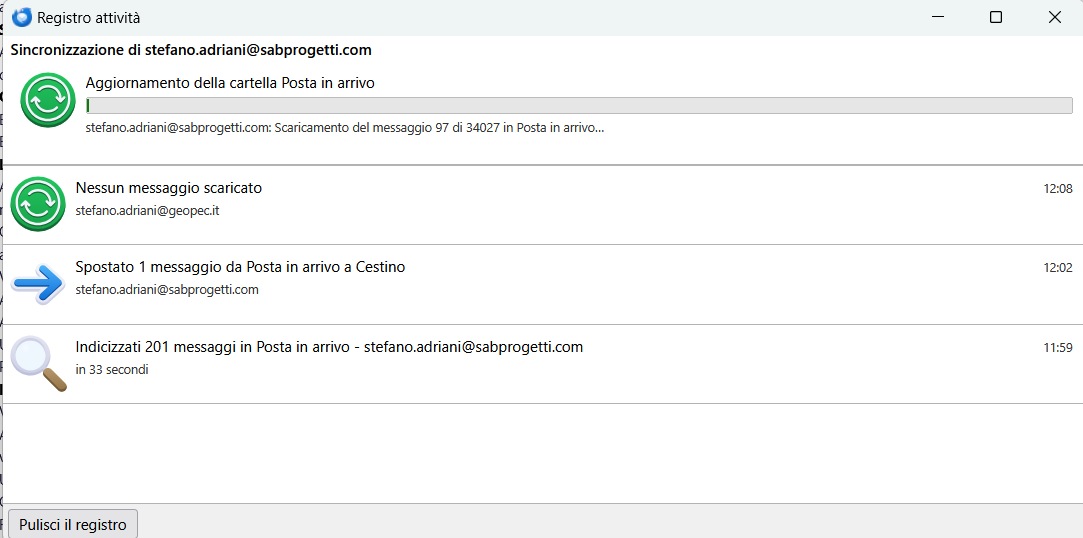Click the 12:08 timestamp
This screenshot has height=538, width=1083.
(x=1057, y=189)
